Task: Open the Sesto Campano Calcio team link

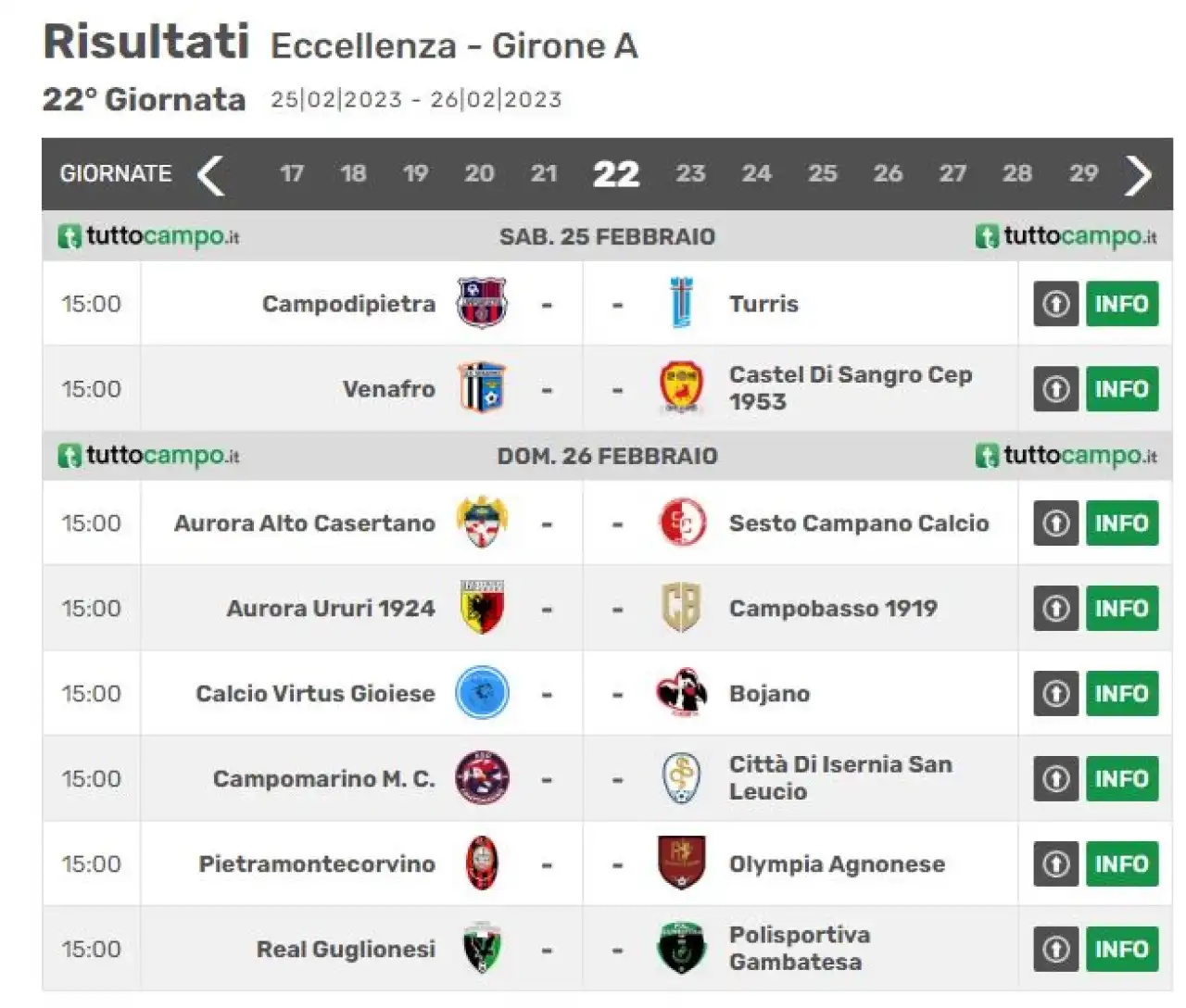Action: click(859, 523)
